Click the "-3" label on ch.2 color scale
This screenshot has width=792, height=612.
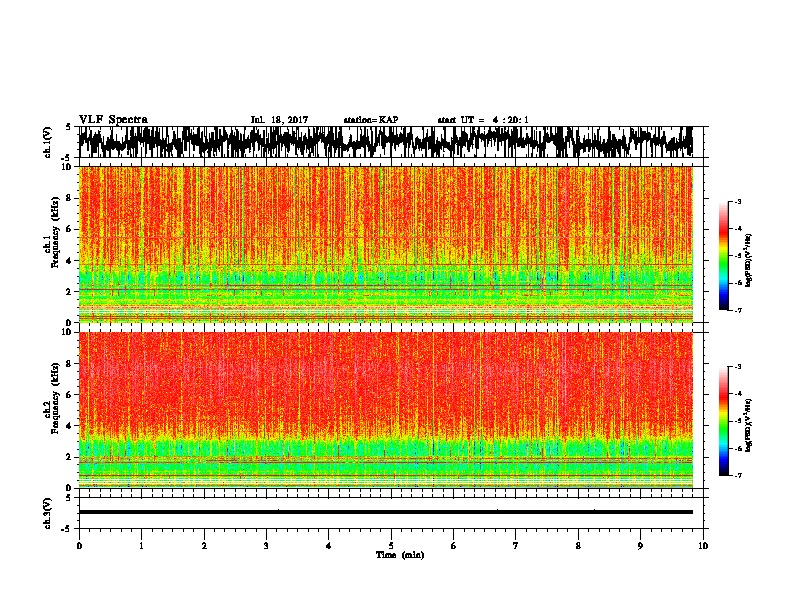pos(737,367)
